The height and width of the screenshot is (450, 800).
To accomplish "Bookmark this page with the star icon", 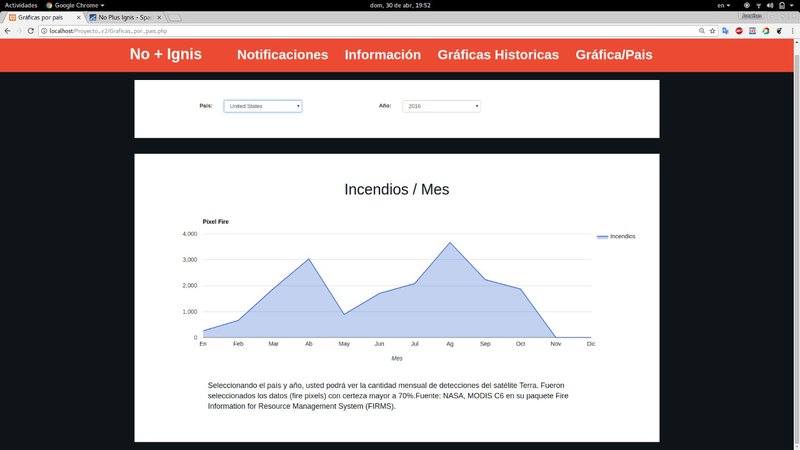I will [x=710, y=31].
